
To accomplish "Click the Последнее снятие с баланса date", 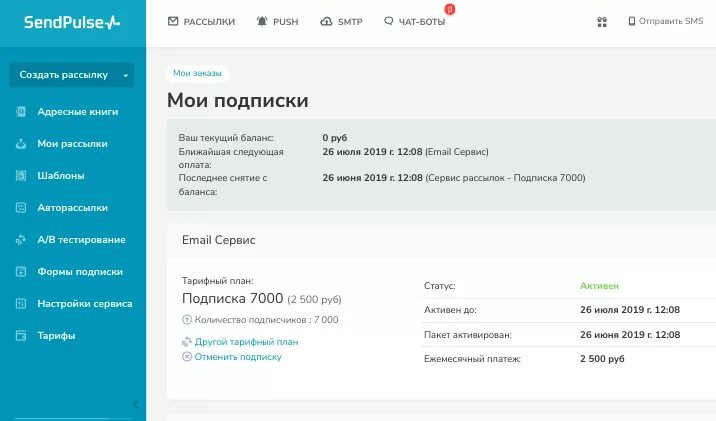I will pos(372,178).
